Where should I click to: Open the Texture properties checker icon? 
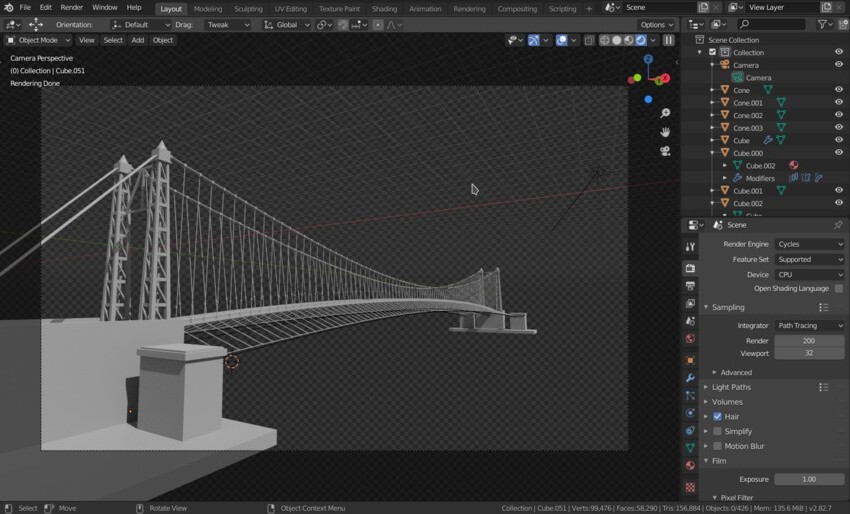690,487
